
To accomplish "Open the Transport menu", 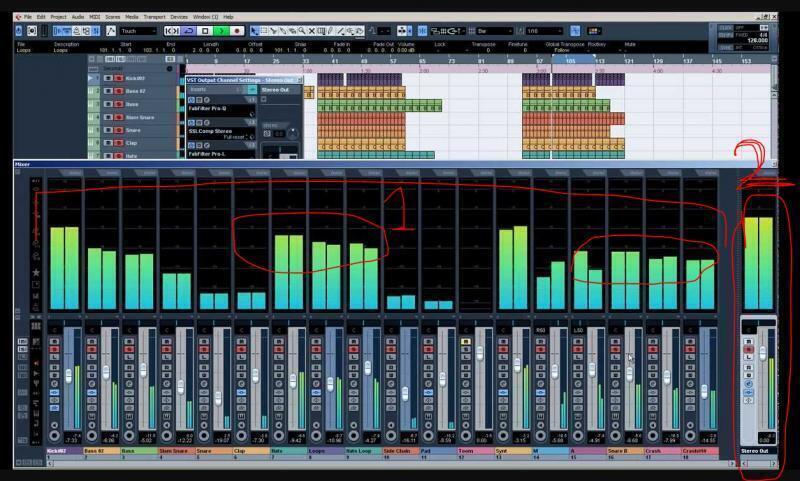I will (x=154, y=17).
